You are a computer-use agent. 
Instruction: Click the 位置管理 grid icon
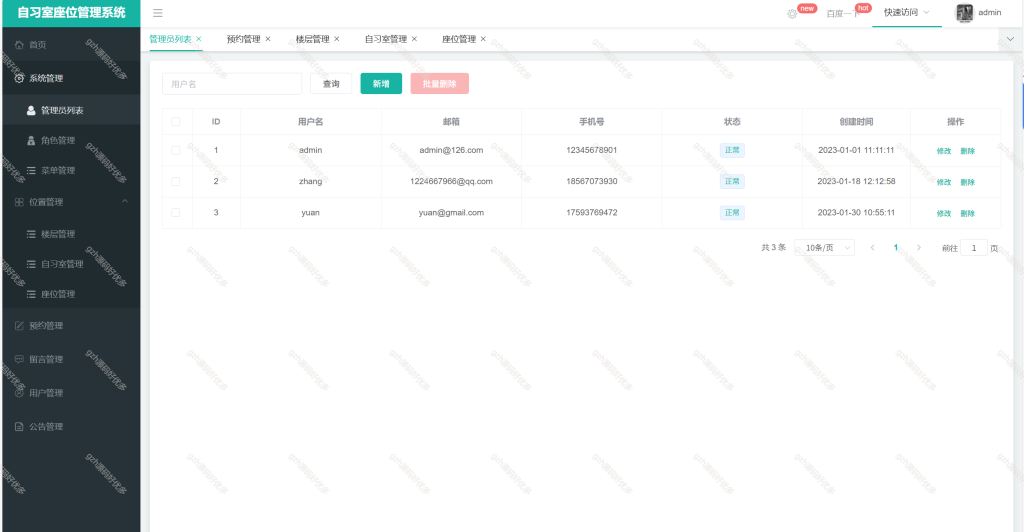pos(19,202)
